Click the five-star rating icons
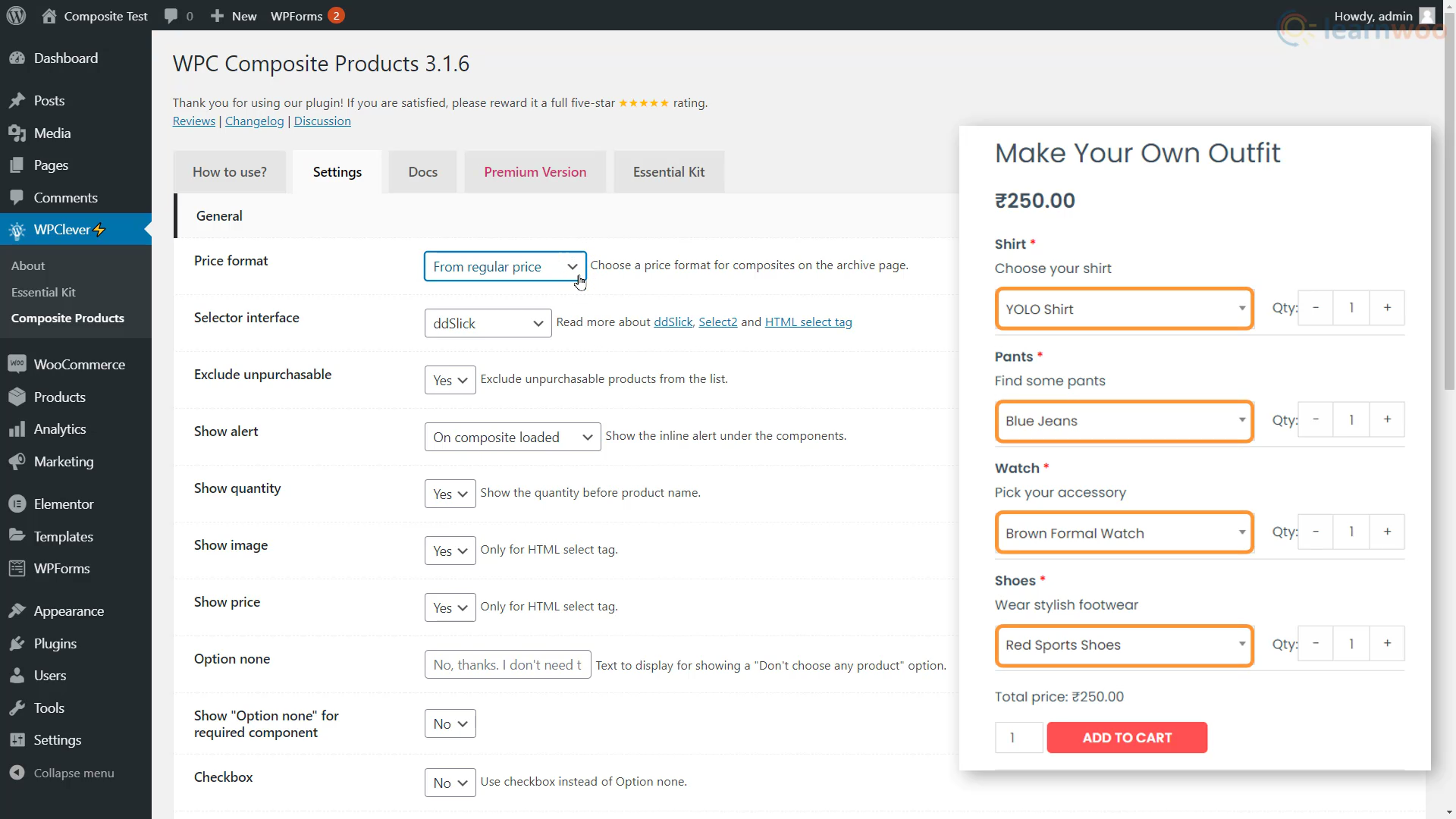This screenshot has height=819, width=1456. [x=644, y=103]
